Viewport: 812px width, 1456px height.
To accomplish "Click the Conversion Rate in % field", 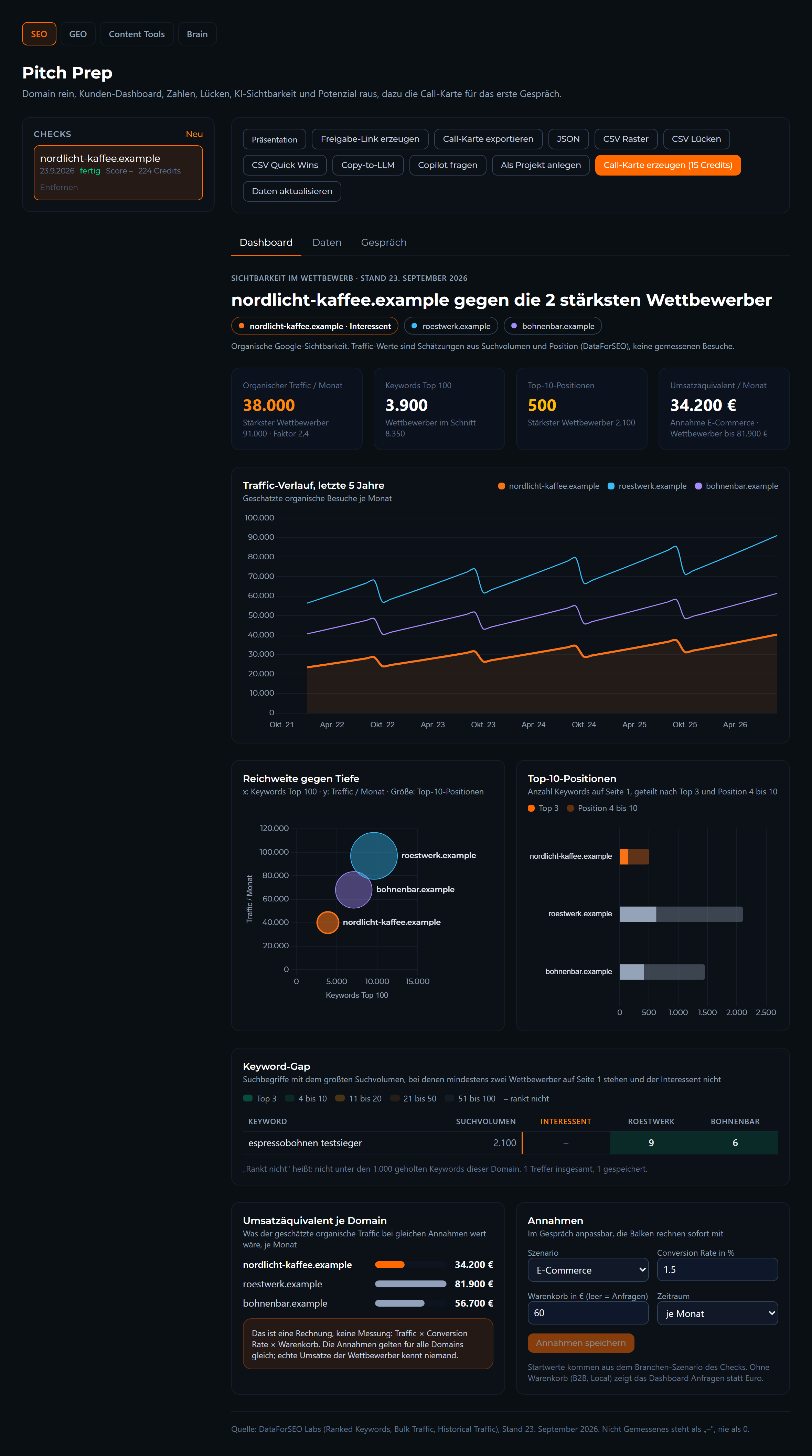I will (717, 1269).
